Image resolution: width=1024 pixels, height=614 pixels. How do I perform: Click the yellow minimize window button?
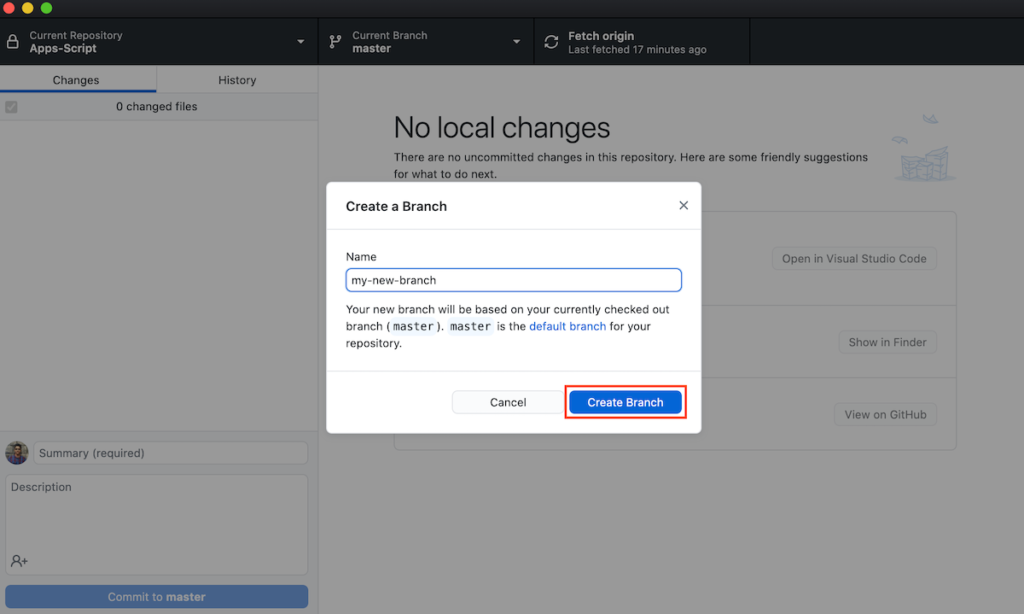(x=27, y=8)
